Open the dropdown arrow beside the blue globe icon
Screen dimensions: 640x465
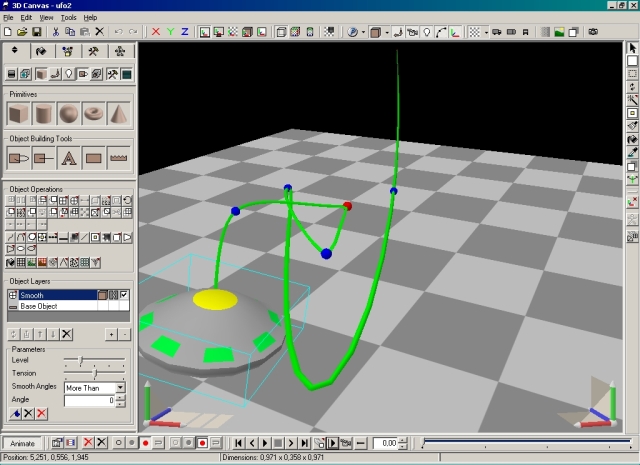[363, 32]
